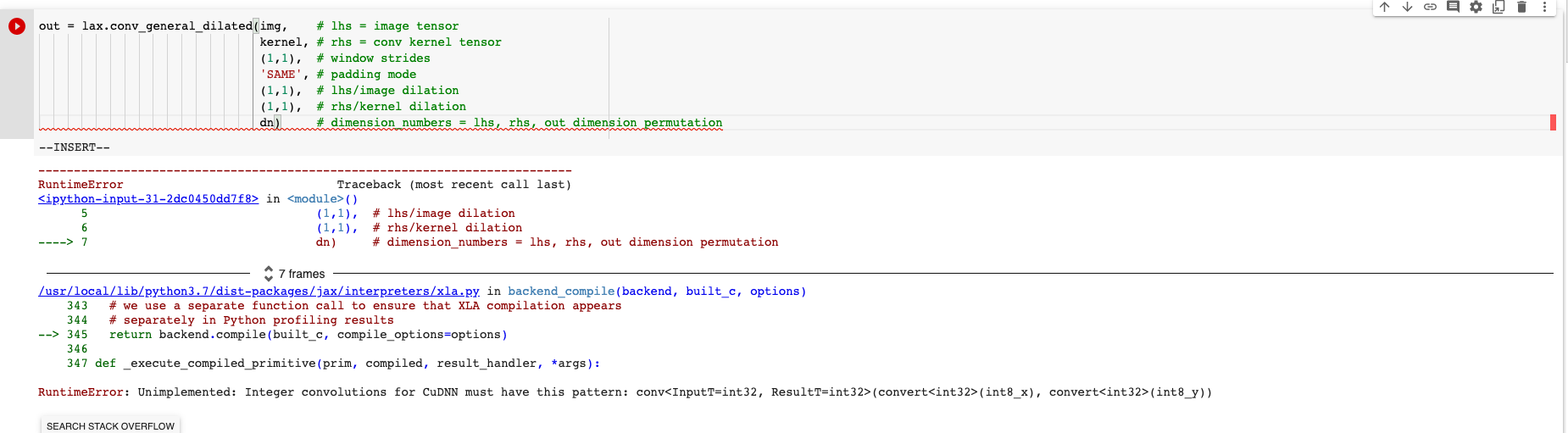Screen dimensions: 1568x433
Task: Run the cell with the red play button
Action: 17,26
